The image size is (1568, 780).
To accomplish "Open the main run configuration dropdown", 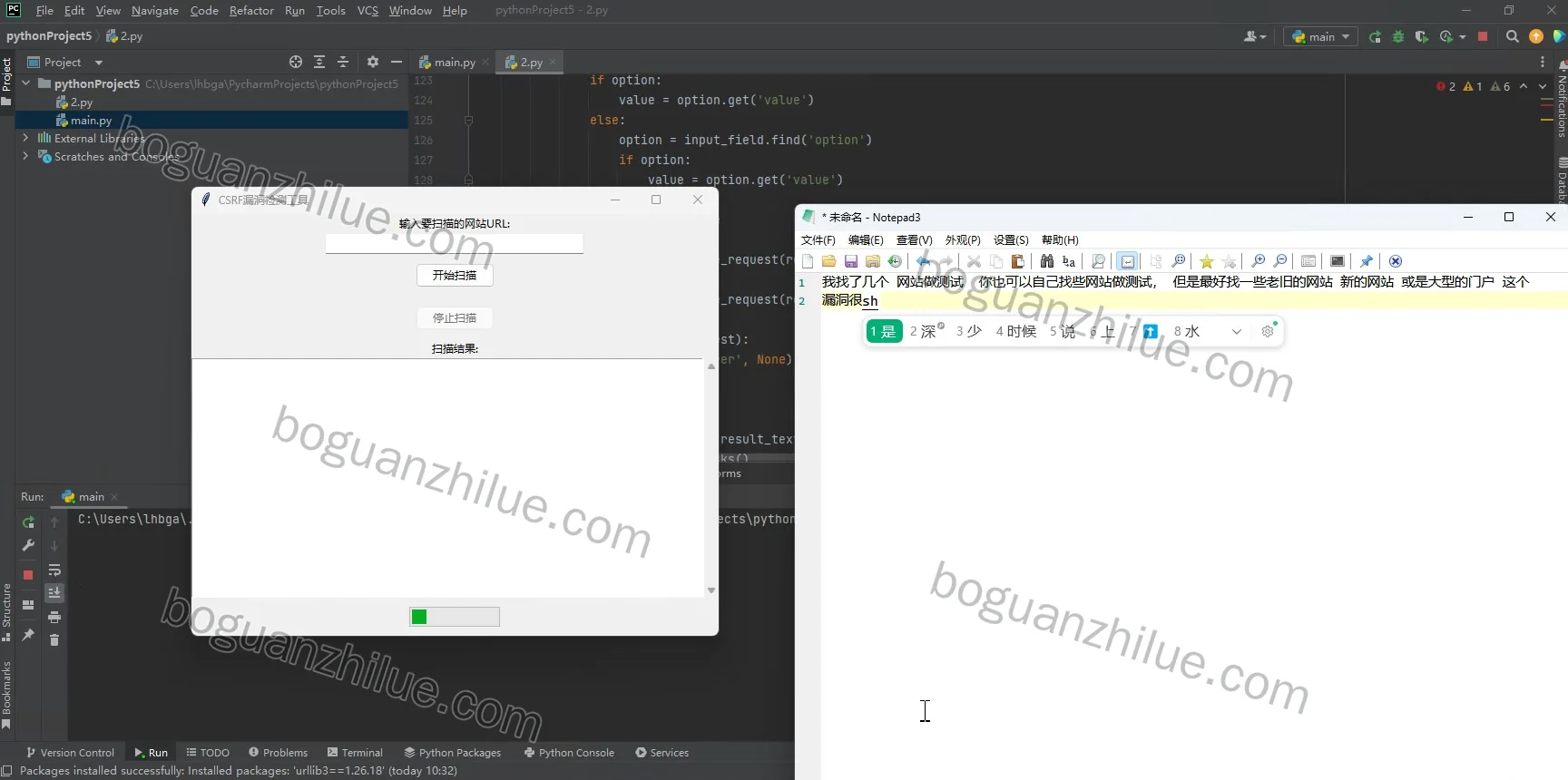I will 1321,36.
